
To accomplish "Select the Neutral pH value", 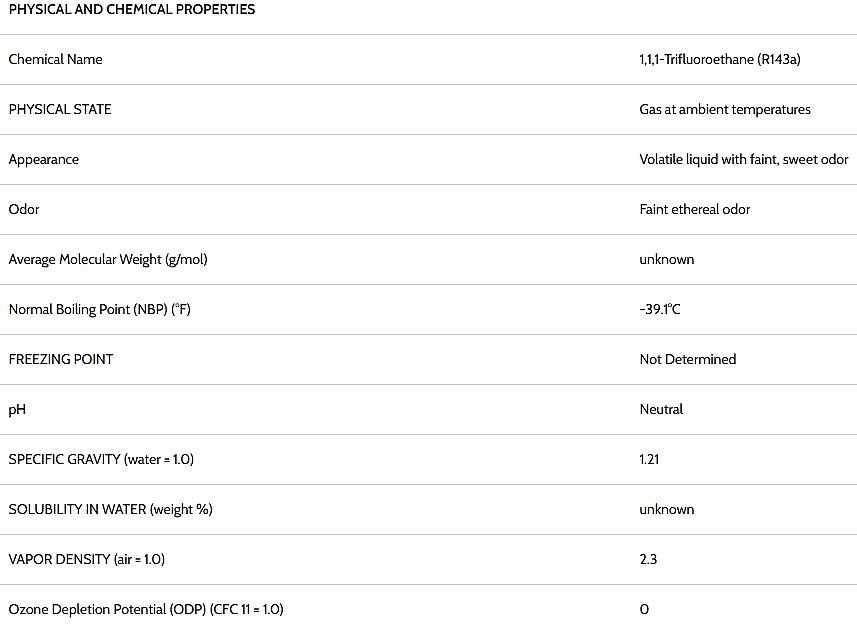I will point(661,409).
